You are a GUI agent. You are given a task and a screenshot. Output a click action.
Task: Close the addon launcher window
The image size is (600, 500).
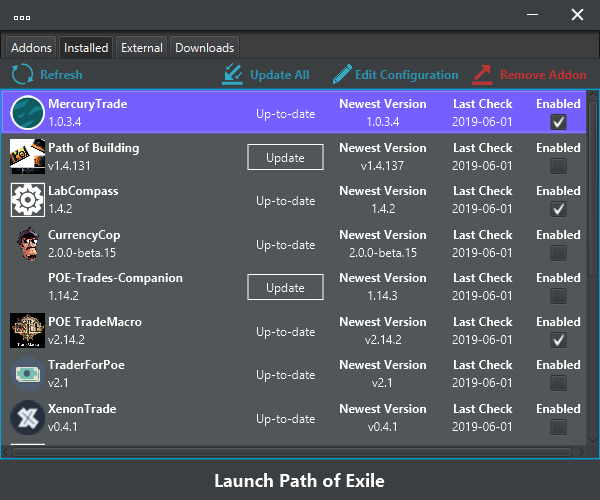[x=577, y=15]
